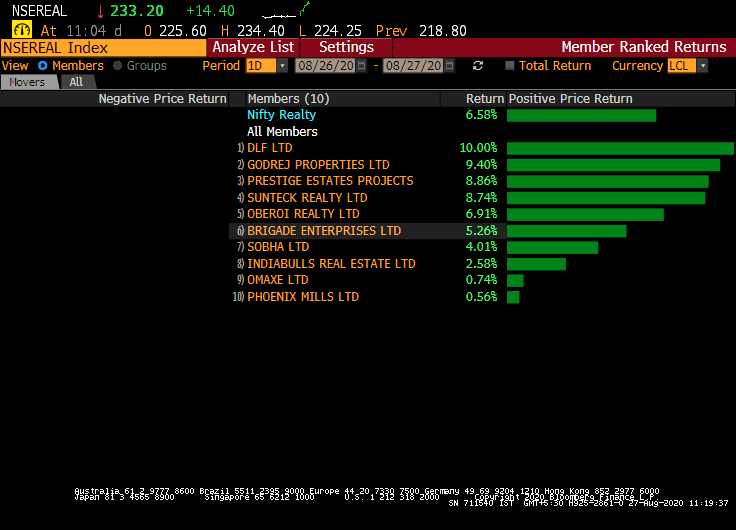Click the refresh icon beside date range
736x530 pixels.
[478, 66]
